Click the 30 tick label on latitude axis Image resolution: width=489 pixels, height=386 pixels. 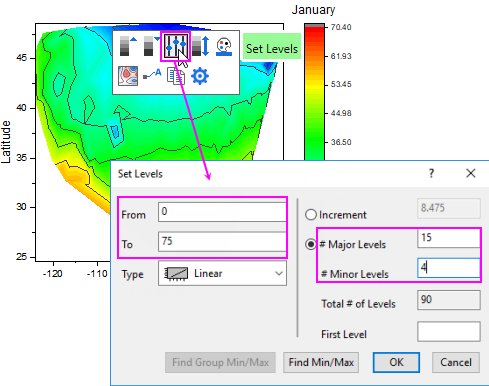pos(21,207)
